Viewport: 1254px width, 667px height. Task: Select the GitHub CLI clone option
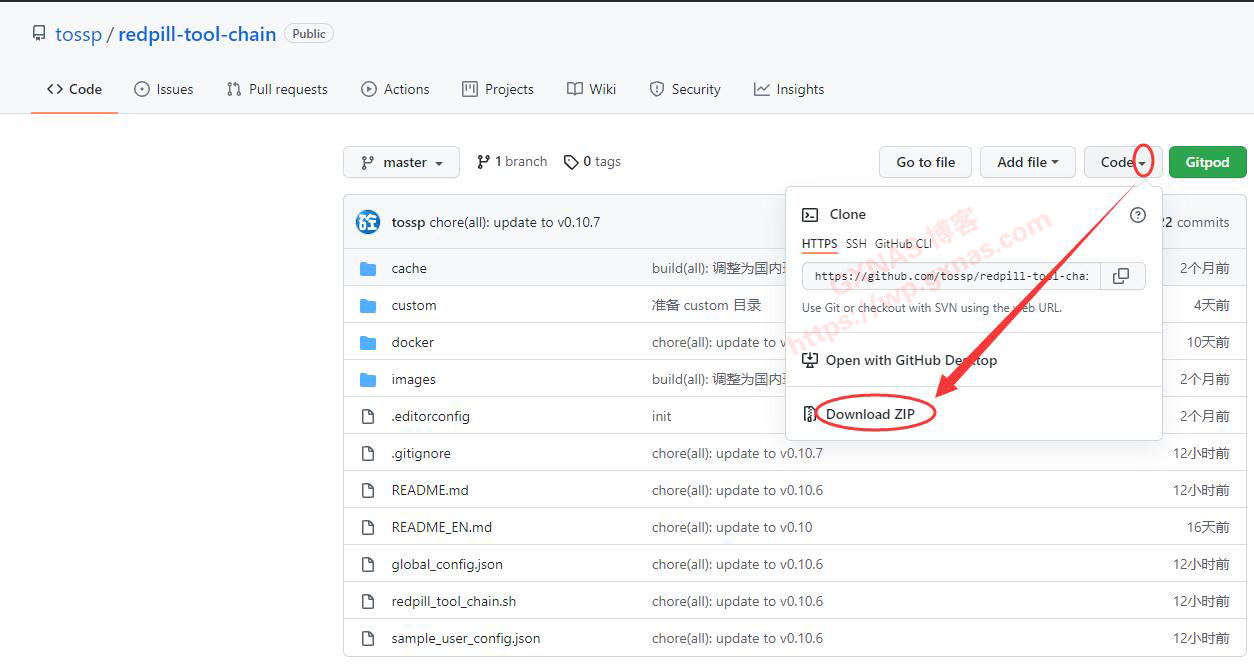[x=903, y=244]
